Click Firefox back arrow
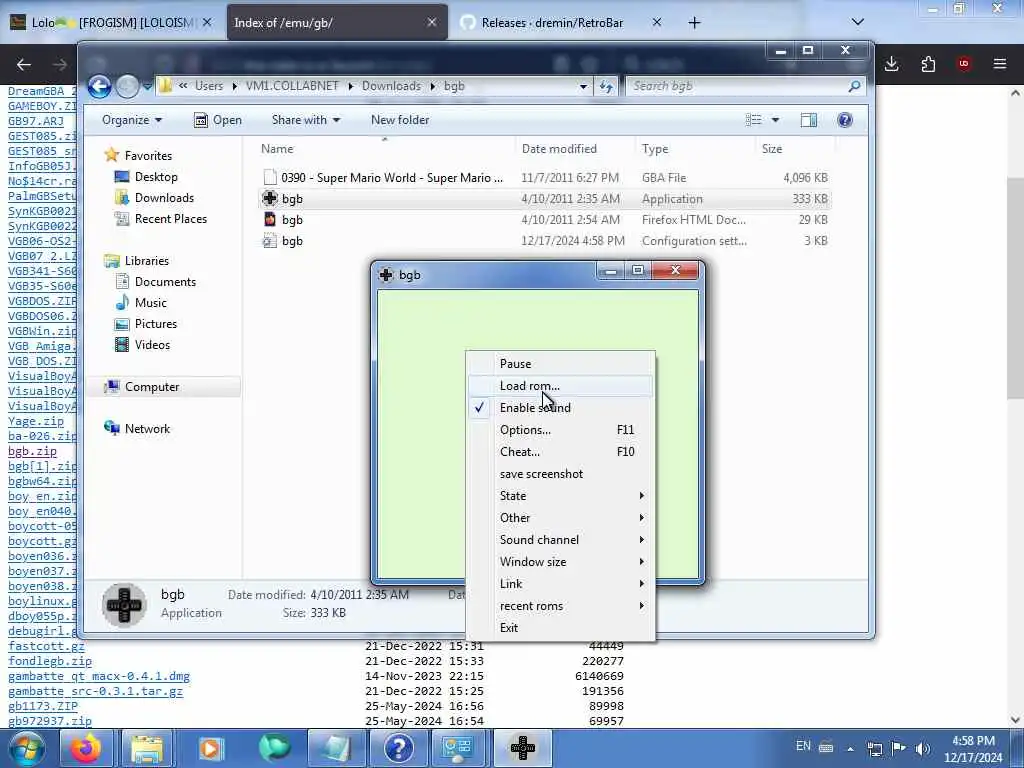The height and width of the screenshot is (768, 1024). [24, 64]
